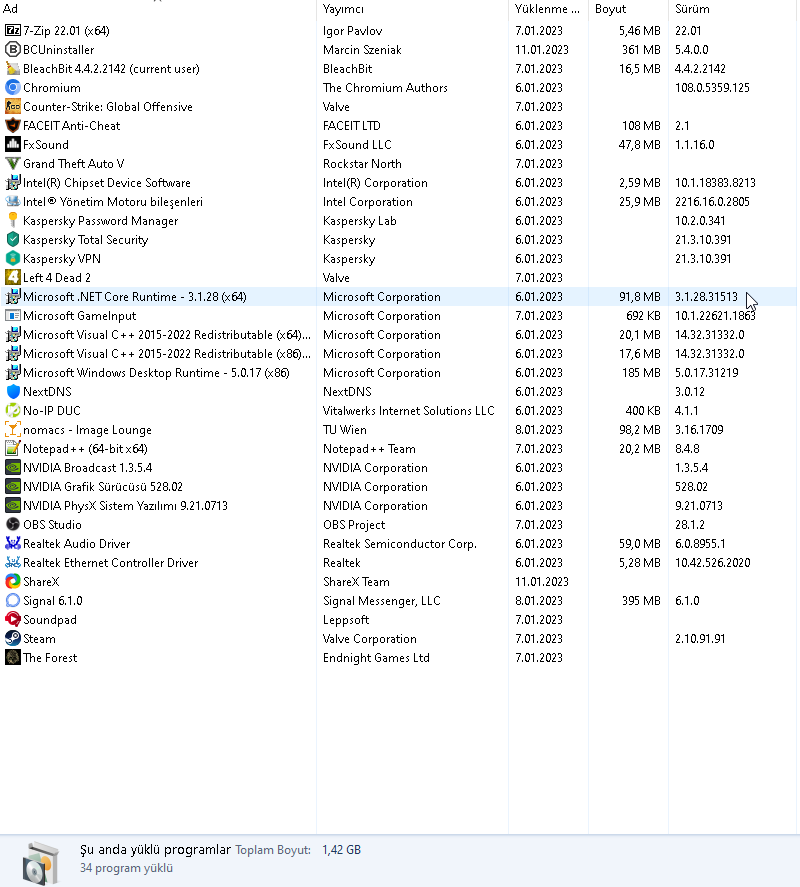Viewport: 800px width, 887px height.
Task: Select The Forest game icon
Action: point(12,657)
